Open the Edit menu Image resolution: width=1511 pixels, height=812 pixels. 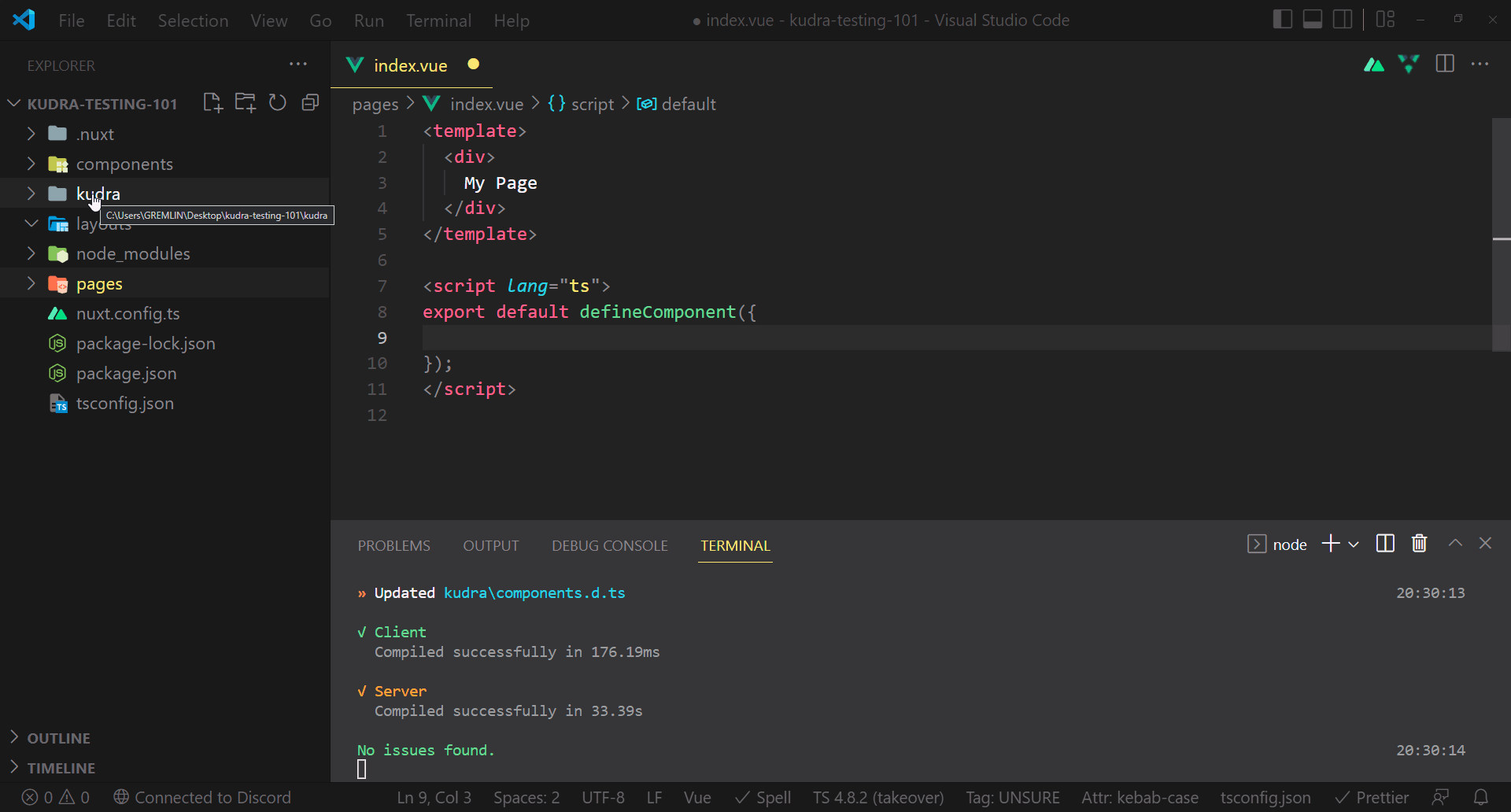click(121, 20)
